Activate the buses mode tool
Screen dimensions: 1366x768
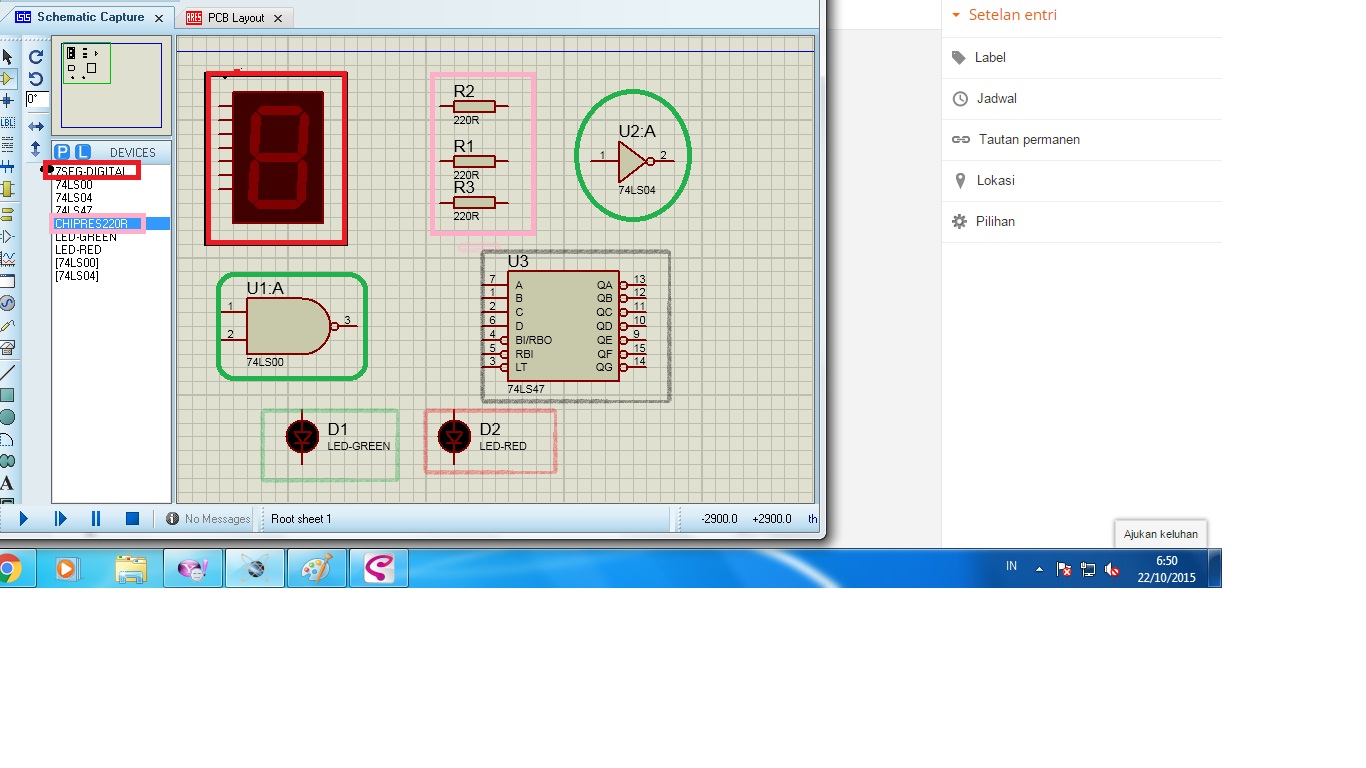(x=9, y=164)
